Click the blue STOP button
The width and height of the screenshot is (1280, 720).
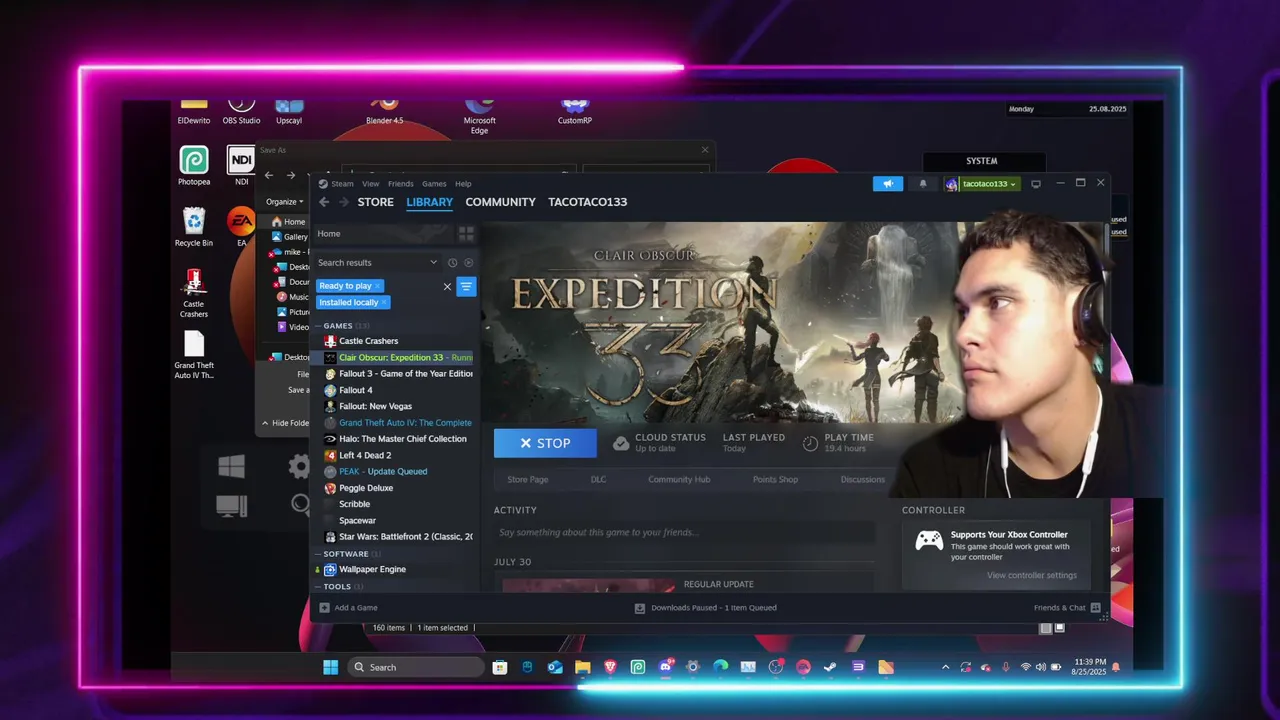pyautogui.click(x=545, y=443)
